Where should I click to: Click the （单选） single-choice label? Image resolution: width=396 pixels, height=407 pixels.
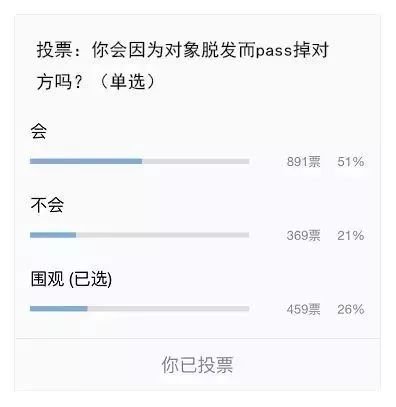[128, 82]
